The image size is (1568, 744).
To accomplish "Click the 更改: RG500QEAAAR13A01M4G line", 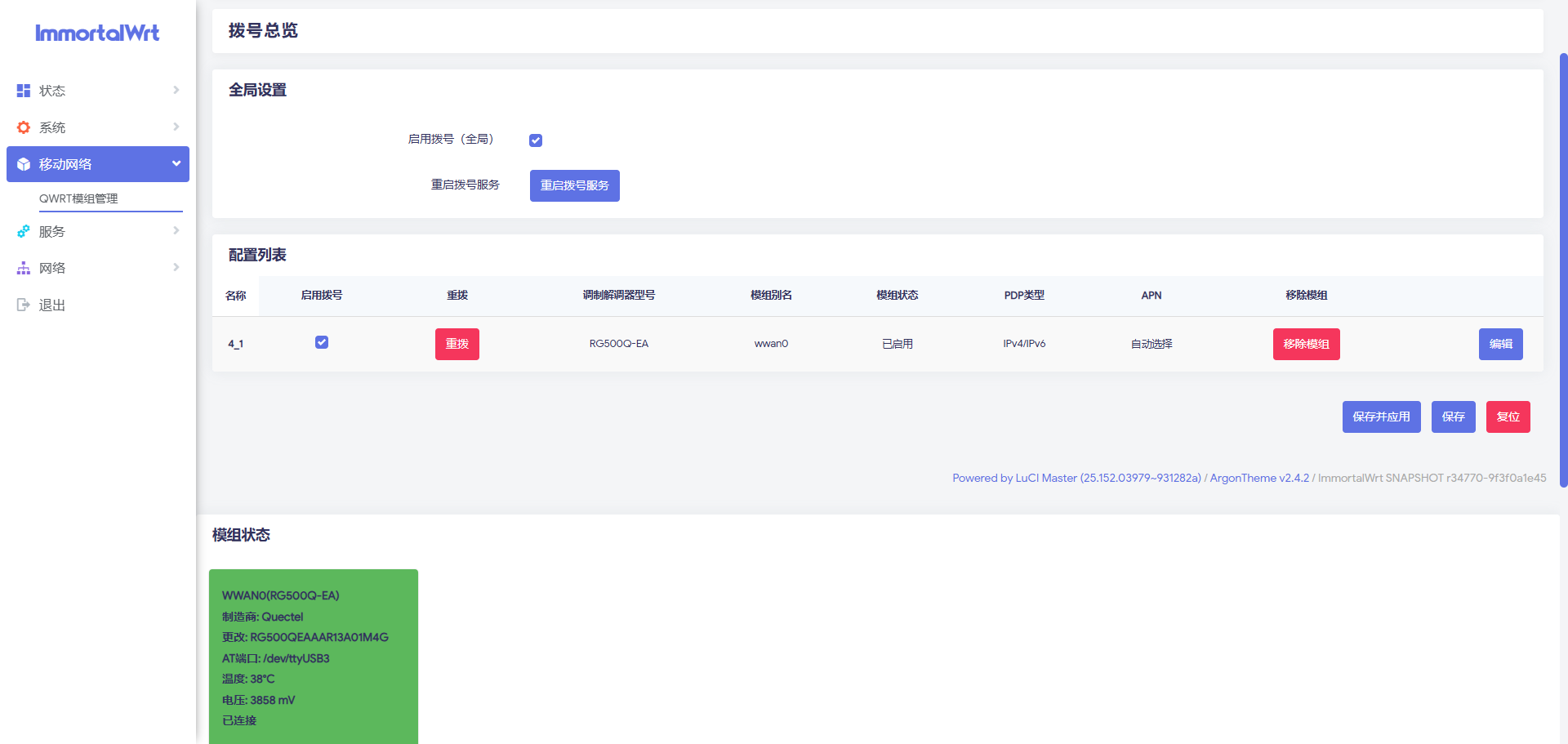I will point(305,637).
